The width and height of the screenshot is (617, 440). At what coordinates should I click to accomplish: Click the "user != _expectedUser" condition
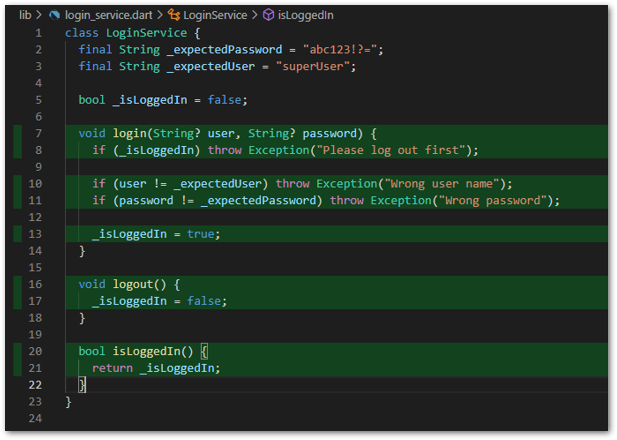point(190,183)
